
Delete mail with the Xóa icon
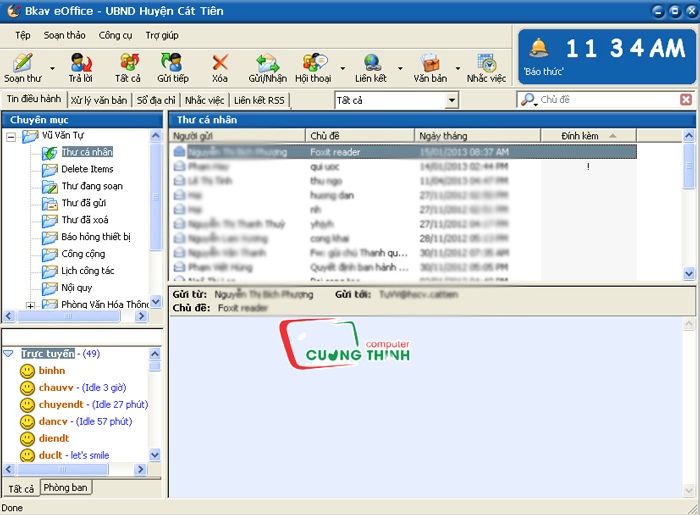220,62
